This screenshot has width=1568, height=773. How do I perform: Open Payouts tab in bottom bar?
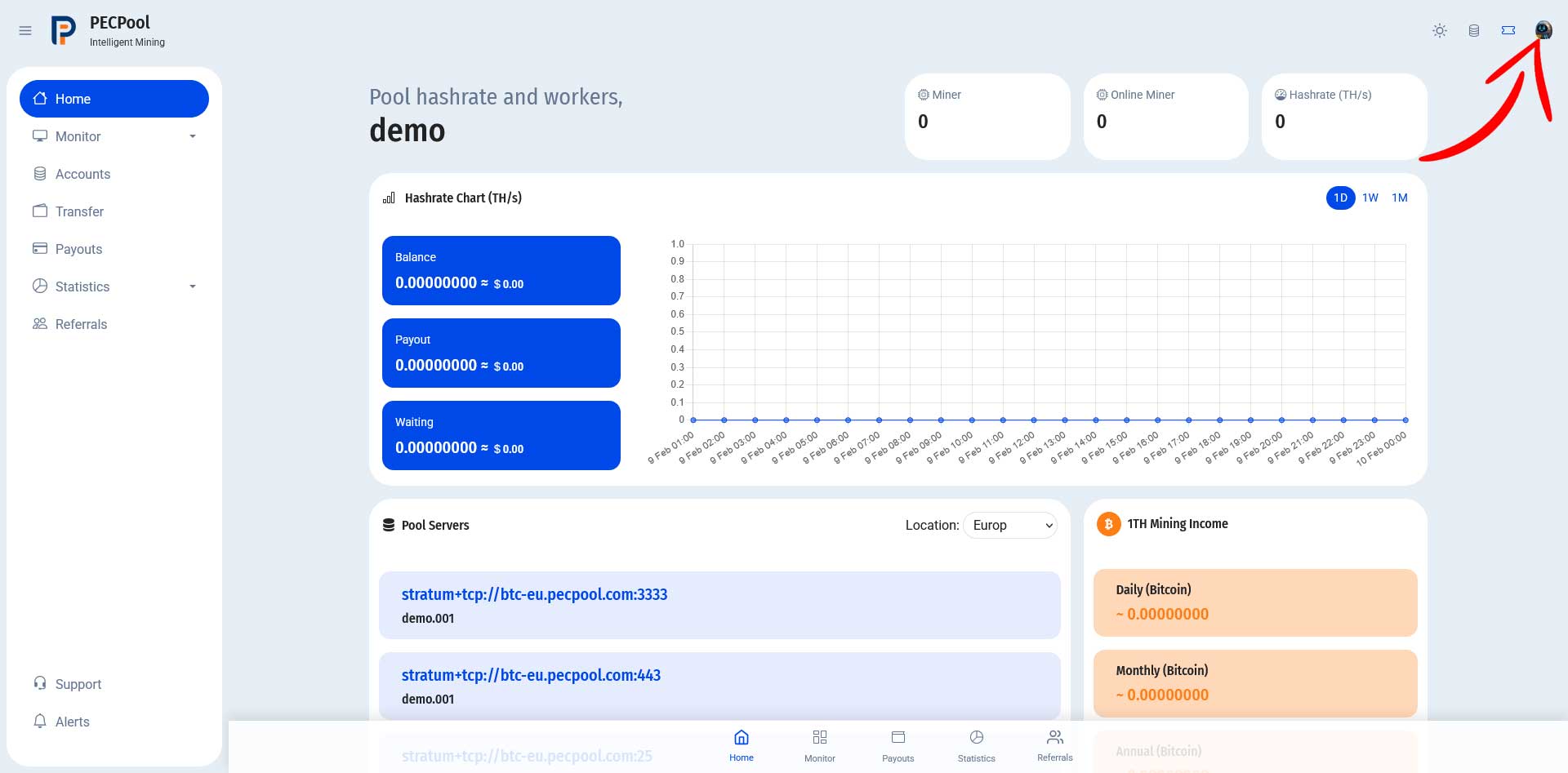coord(898,745)
